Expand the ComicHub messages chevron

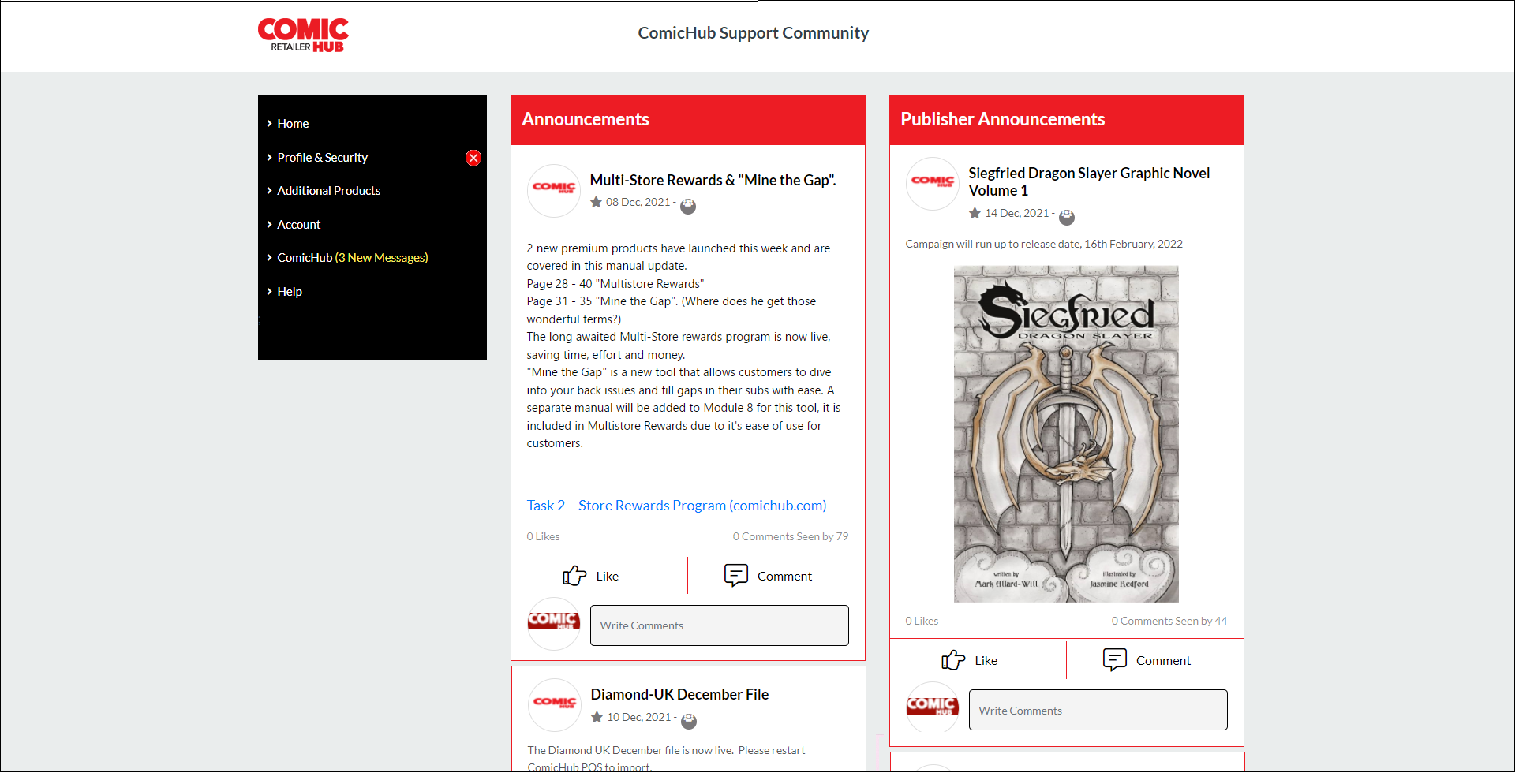[x=269, y=258]
